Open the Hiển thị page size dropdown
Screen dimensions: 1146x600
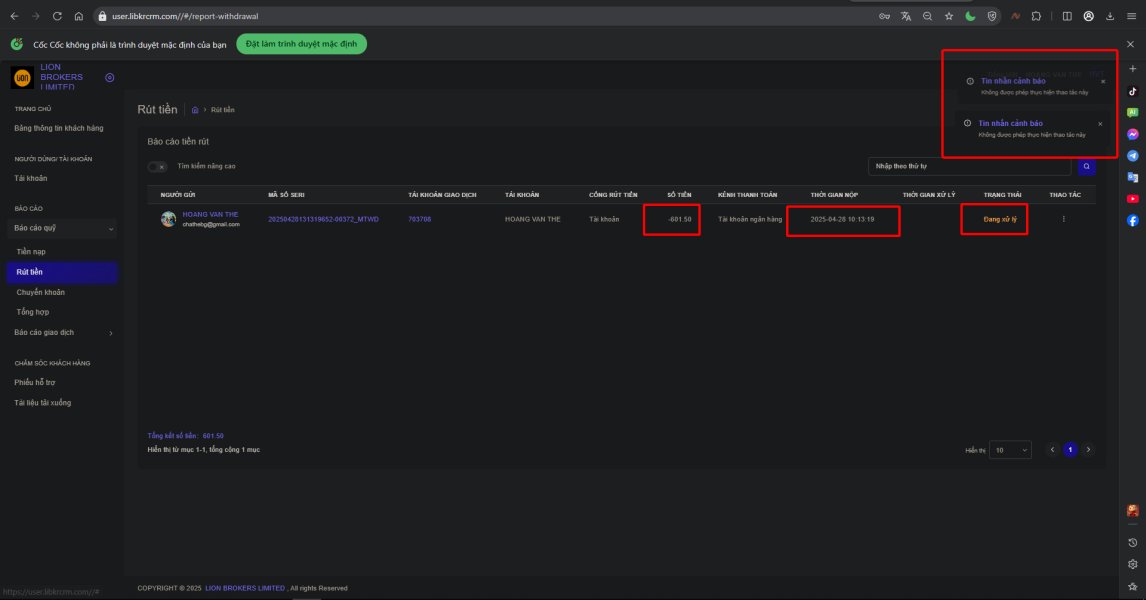[x=1010, y=450]
